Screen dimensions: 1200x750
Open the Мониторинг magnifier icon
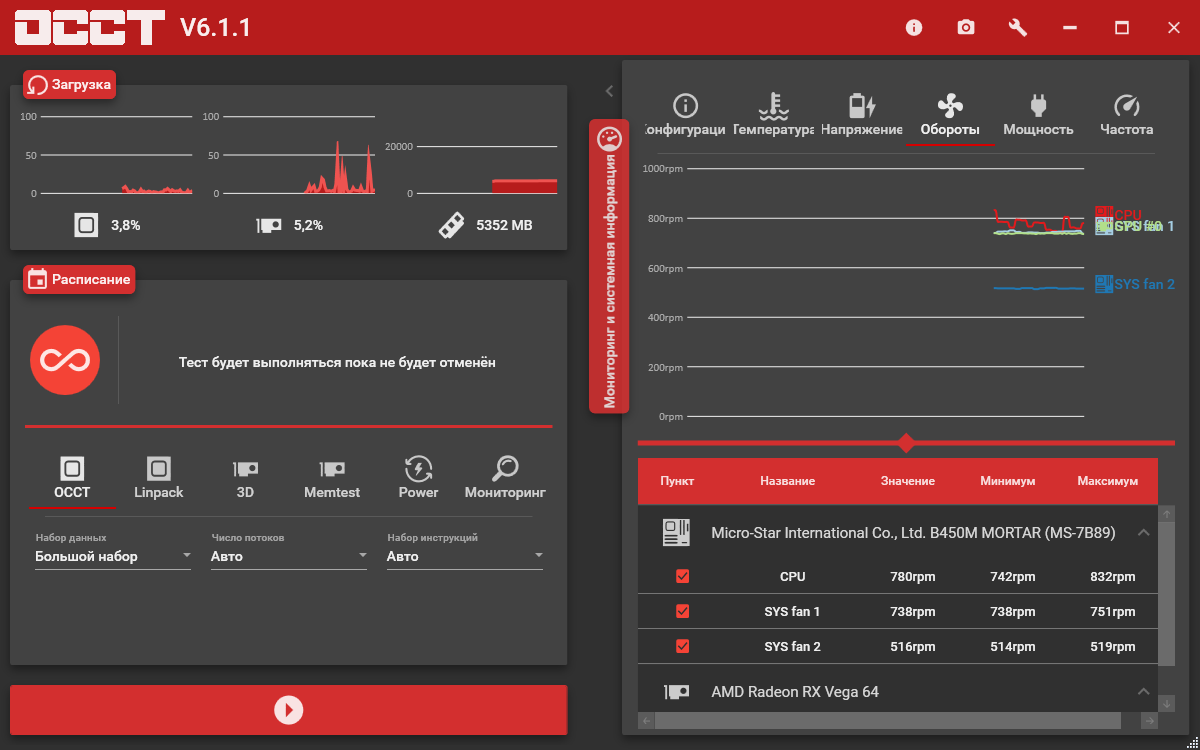505,469
